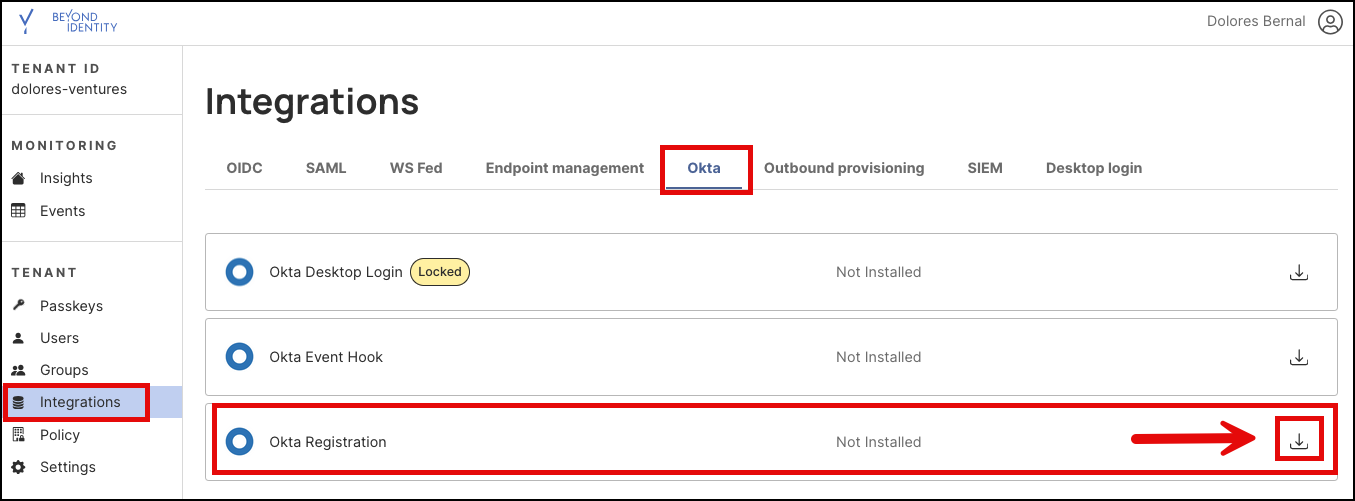The image size is (1355, 501).
Task: Open Insights in the sidebar
Action: click(x=66, y=178)
